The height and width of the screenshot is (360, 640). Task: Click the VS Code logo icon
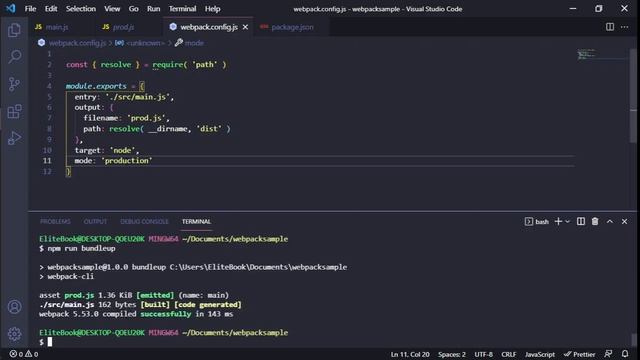(11, 8)
